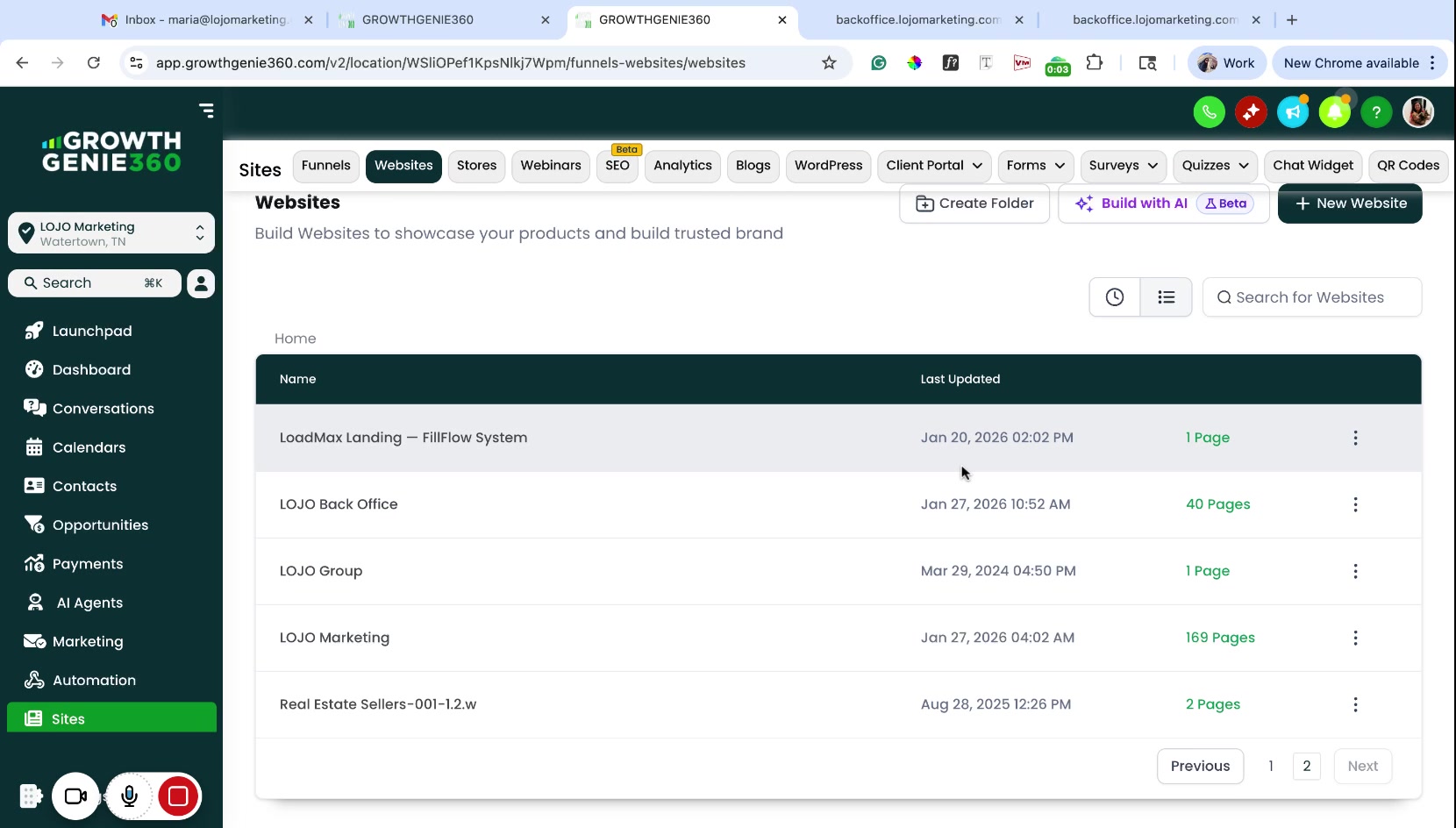Image resolution: width=1456 pixels, height=828 pixels.
Task: Click the Search for Websites field
Action: [x=1311, y=297]
